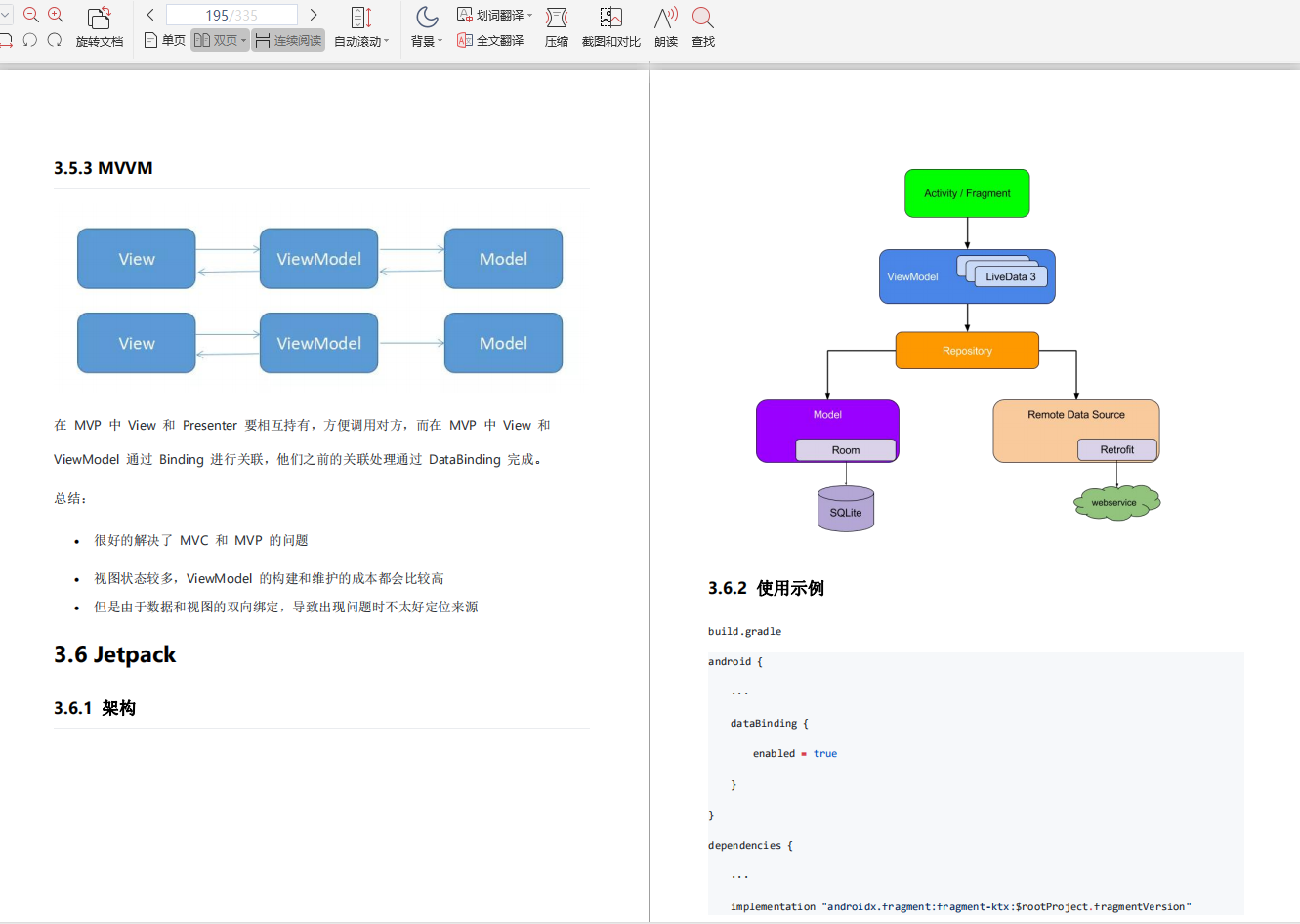Click the 'dataBinding {' code line

[x=770, y=723]
